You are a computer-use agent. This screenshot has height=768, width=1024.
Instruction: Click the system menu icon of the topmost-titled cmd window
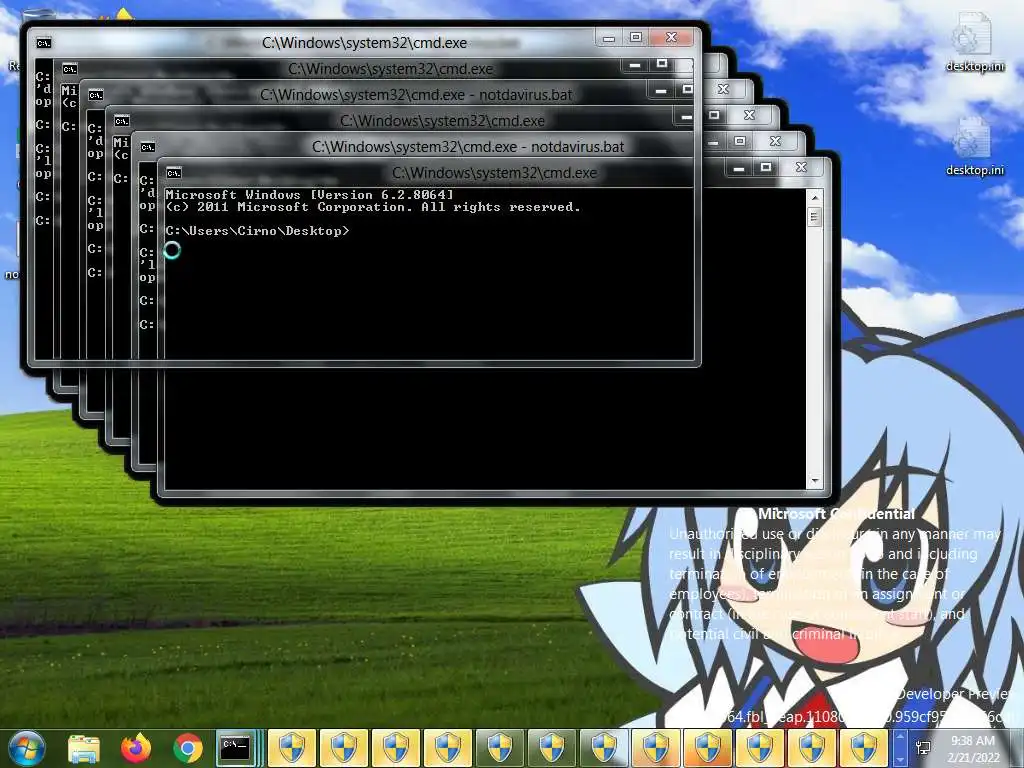[x=44, y=43]
